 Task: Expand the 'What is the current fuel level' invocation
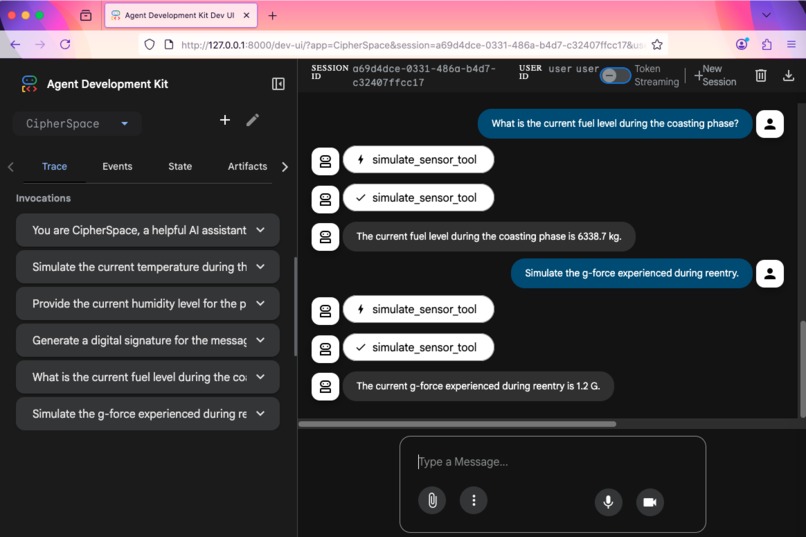[148, 377]
